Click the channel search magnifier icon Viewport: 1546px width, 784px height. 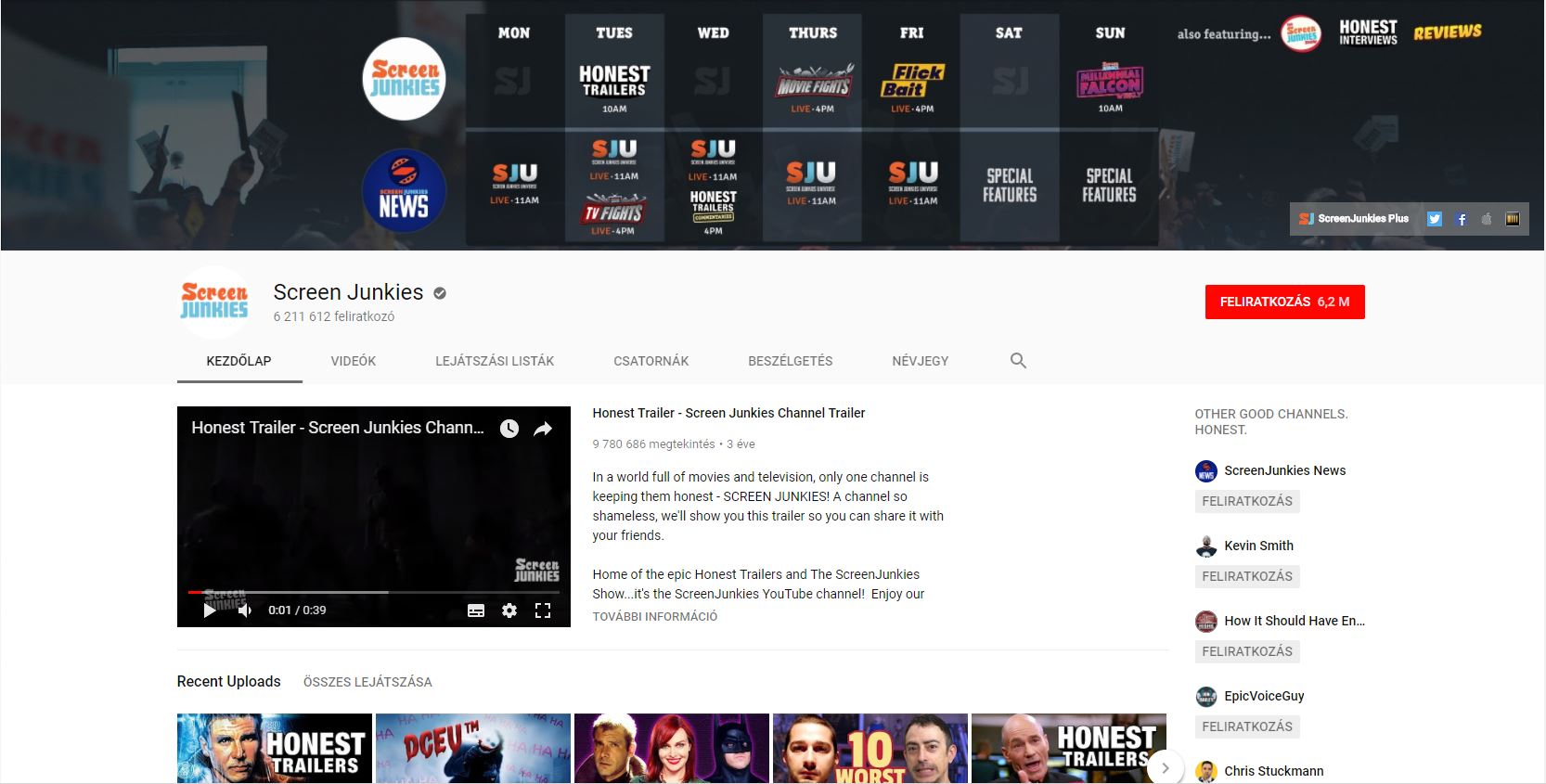pyautogui.click(x=1018, y=361)
